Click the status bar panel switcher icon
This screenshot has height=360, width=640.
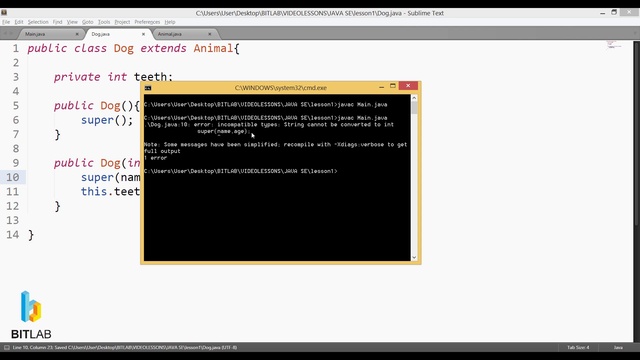point(7,347)
